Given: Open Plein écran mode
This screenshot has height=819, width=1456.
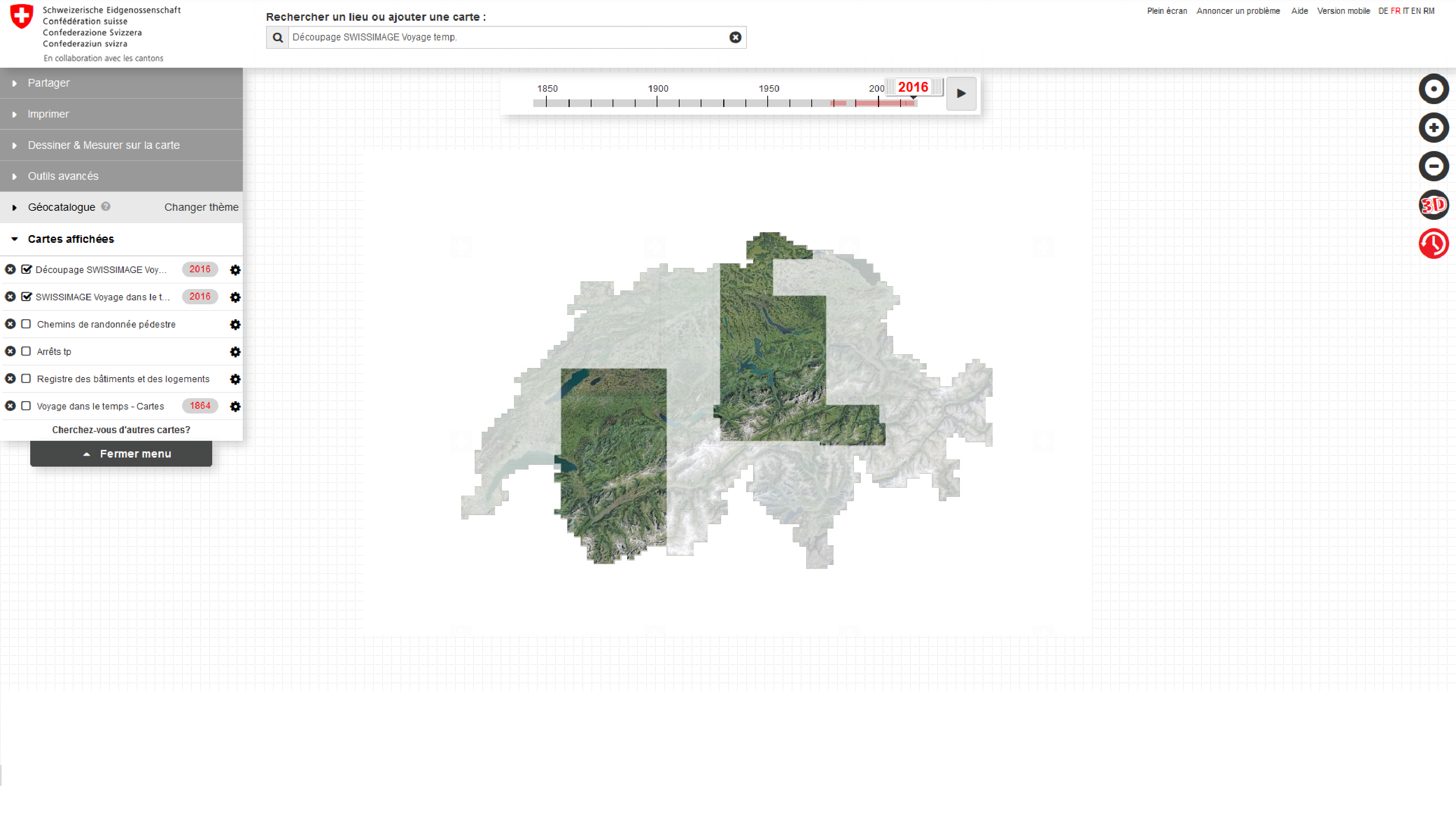Looking at the screenshot, I should (1167, 11).
